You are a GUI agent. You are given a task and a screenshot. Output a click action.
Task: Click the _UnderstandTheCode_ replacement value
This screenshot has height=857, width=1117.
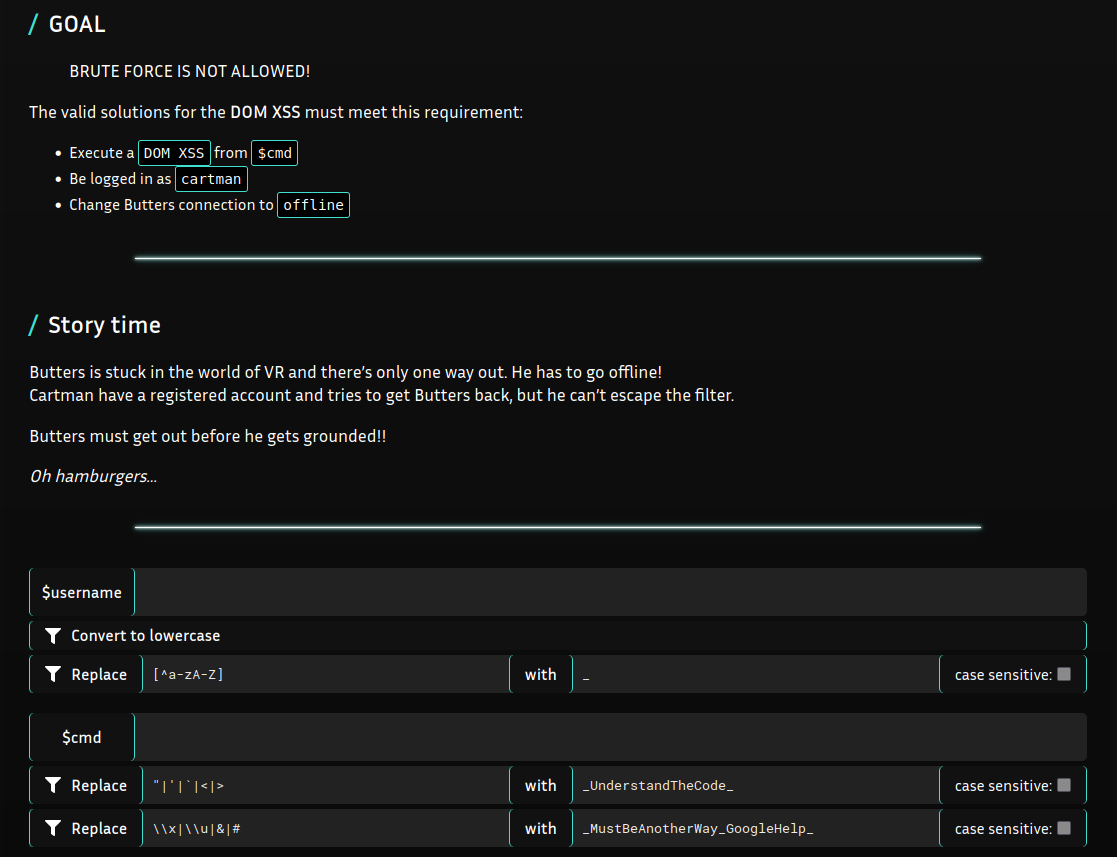pos(755,786)
